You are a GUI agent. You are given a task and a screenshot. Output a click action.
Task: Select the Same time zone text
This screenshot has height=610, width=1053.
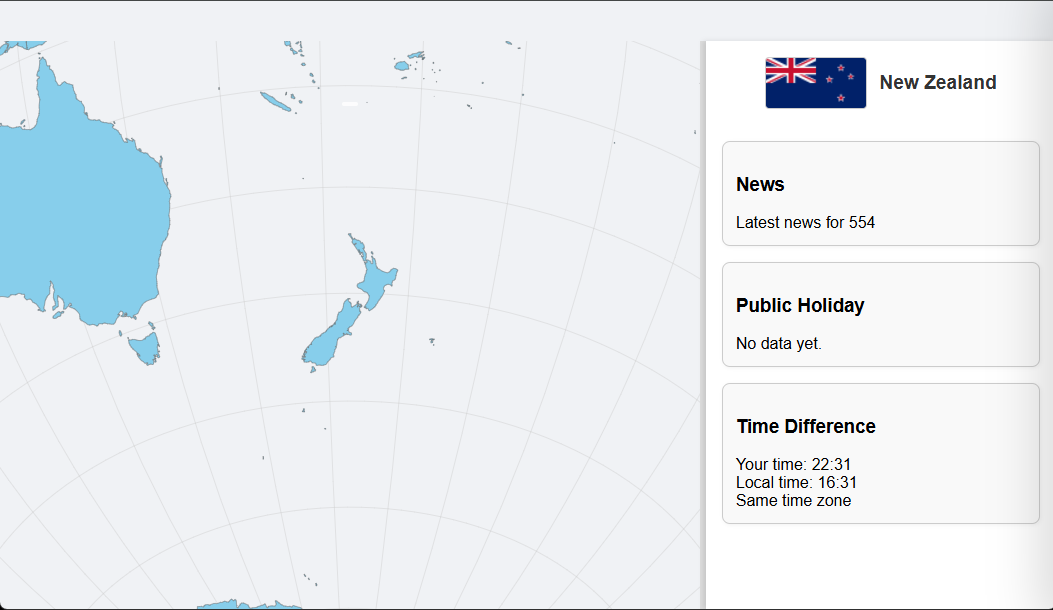(793, 500)
